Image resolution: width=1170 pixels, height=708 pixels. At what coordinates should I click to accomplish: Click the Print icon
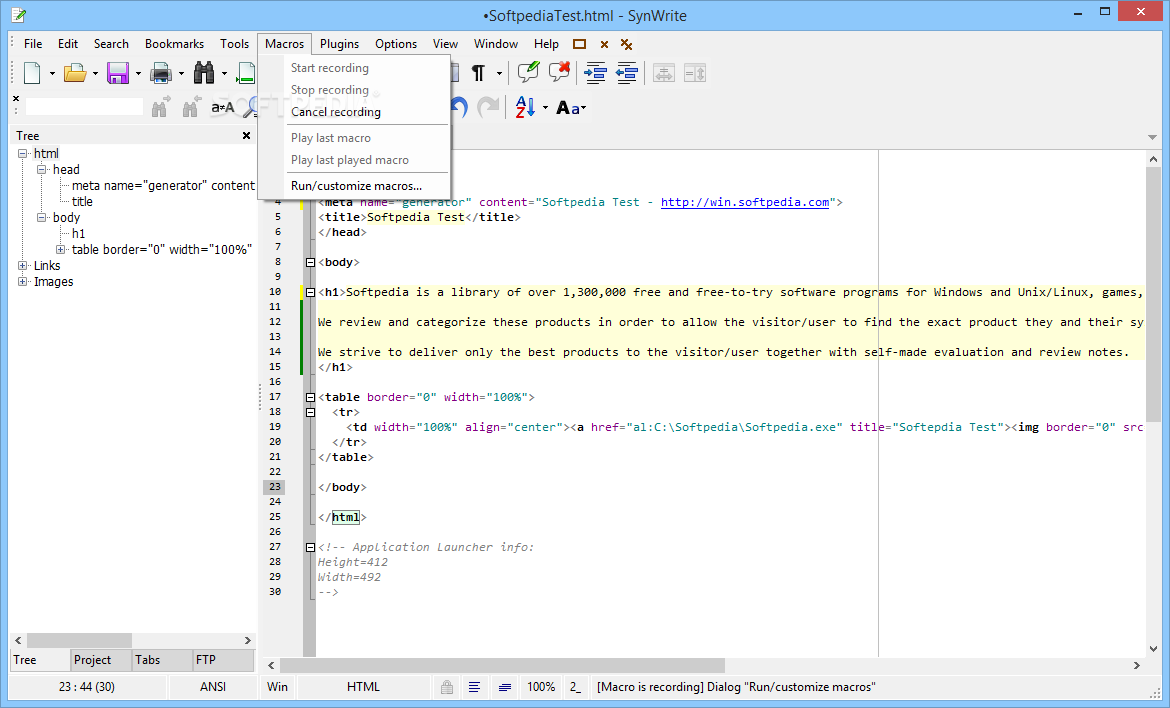161,73
